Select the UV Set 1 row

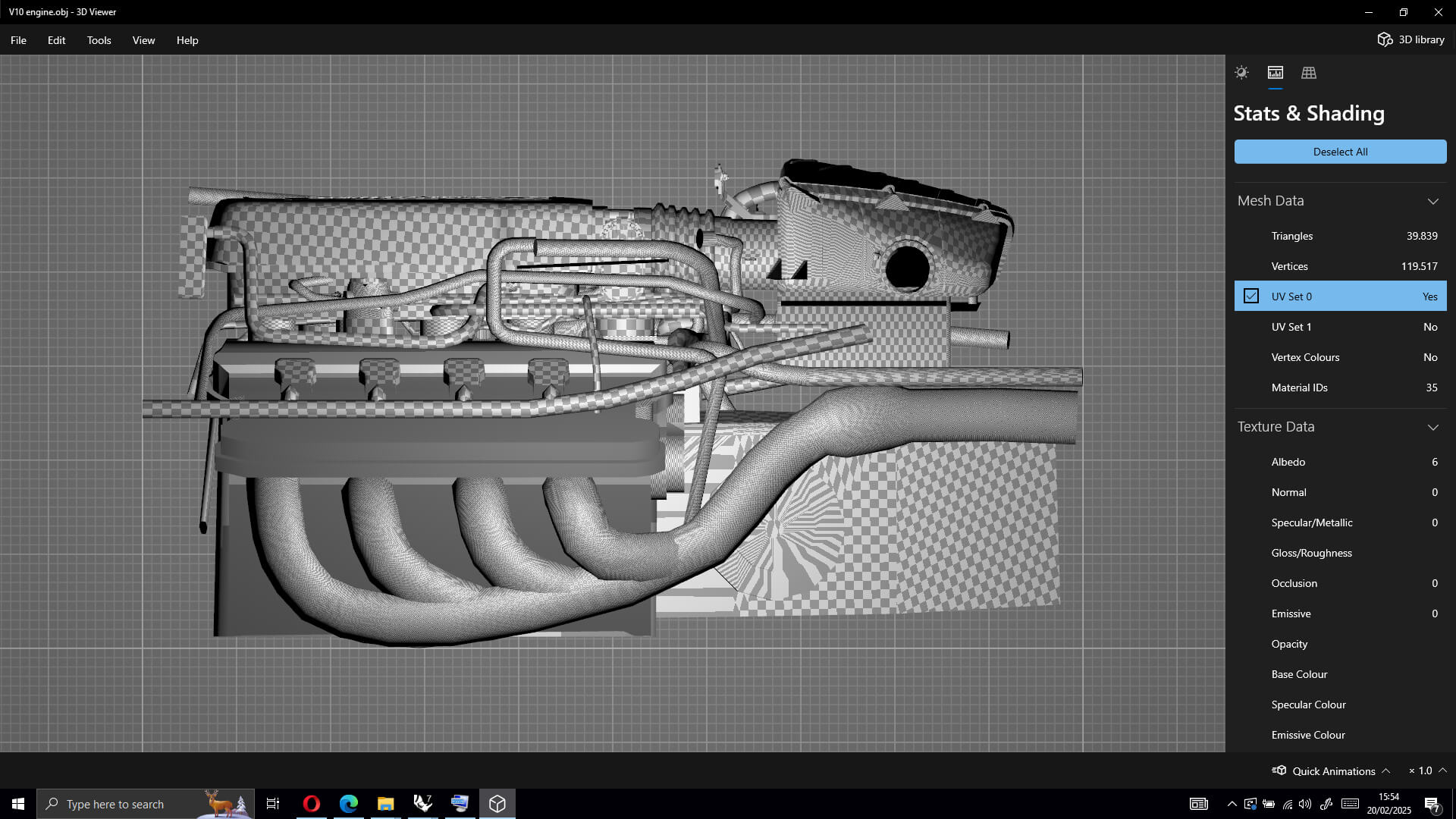1340,327
